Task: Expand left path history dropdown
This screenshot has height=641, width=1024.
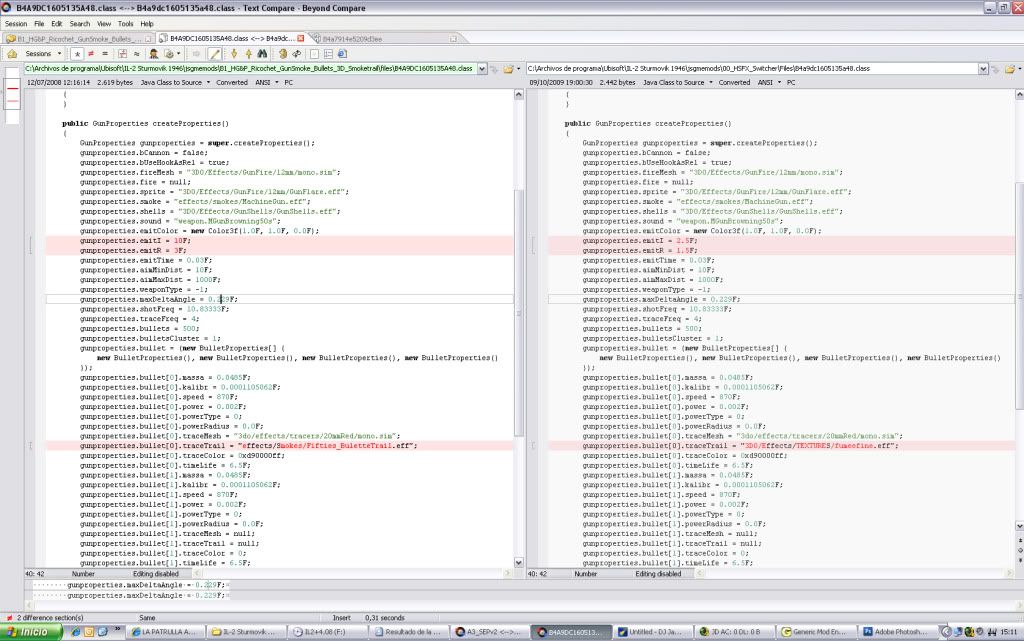Action: [482, 69]
